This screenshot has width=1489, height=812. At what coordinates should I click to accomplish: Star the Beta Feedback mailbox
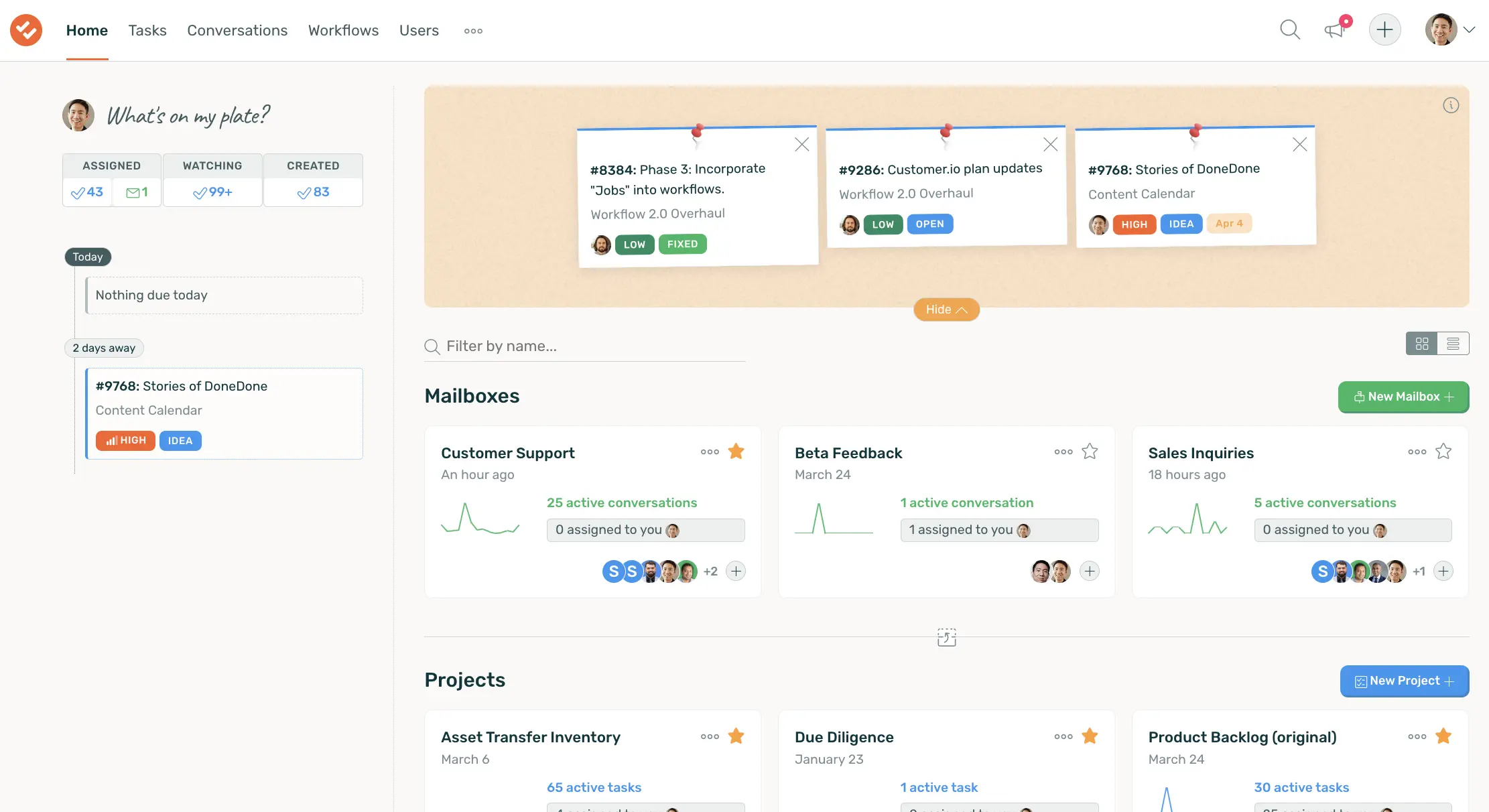point(1090,452)
